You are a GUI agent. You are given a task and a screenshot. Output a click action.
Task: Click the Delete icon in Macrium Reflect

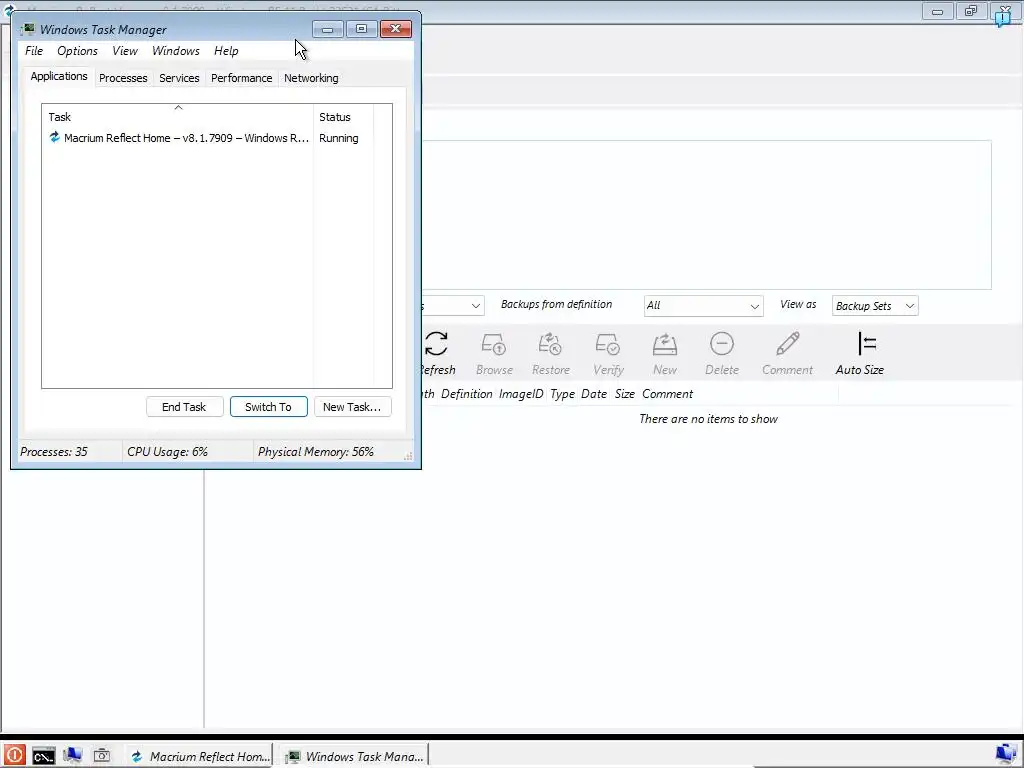coord(722,344)
